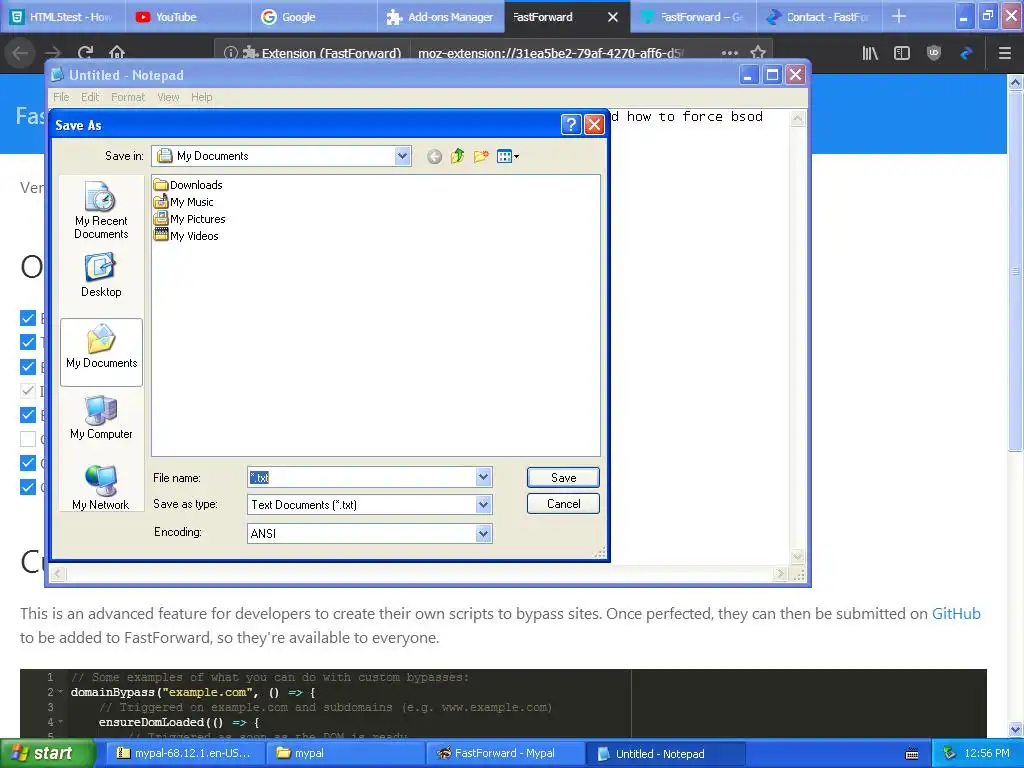
Task: Toggle the third FastForward option checkbox
Action: (x=28, y=366)
